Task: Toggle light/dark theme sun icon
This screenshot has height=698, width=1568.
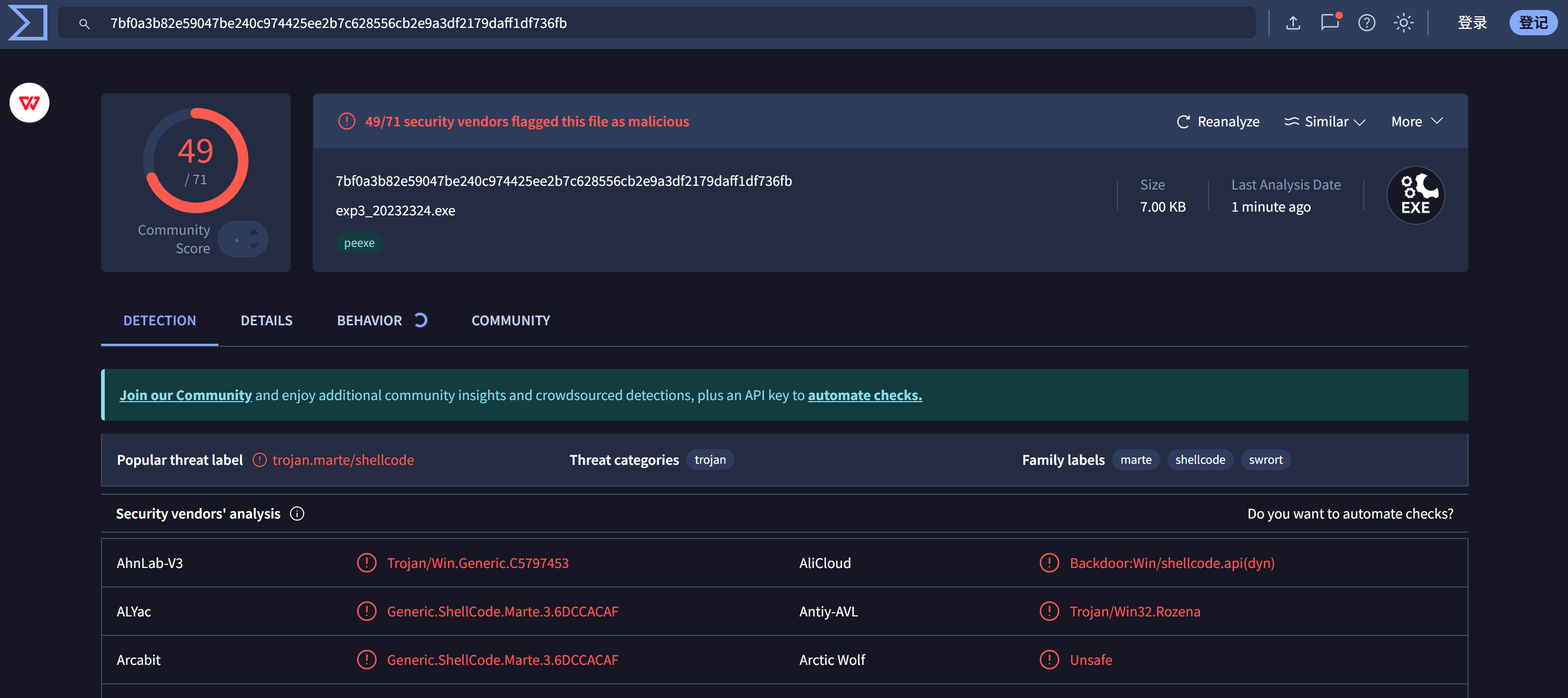Action: 1404,23
